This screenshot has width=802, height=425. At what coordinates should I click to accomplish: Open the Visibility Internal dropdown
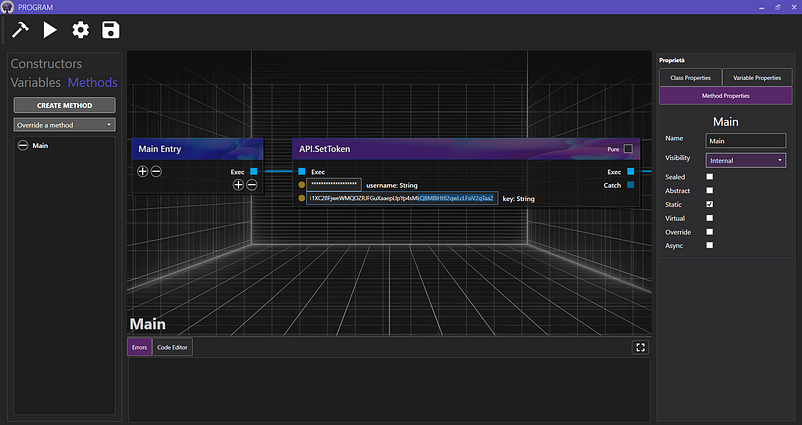pos(746,161)
